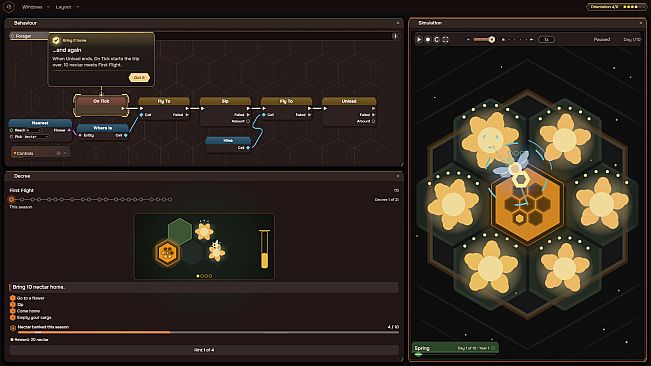The image size is (651, 366).
Task: Click the Got it button in the tutorial popup
Action: click(139, 78)
